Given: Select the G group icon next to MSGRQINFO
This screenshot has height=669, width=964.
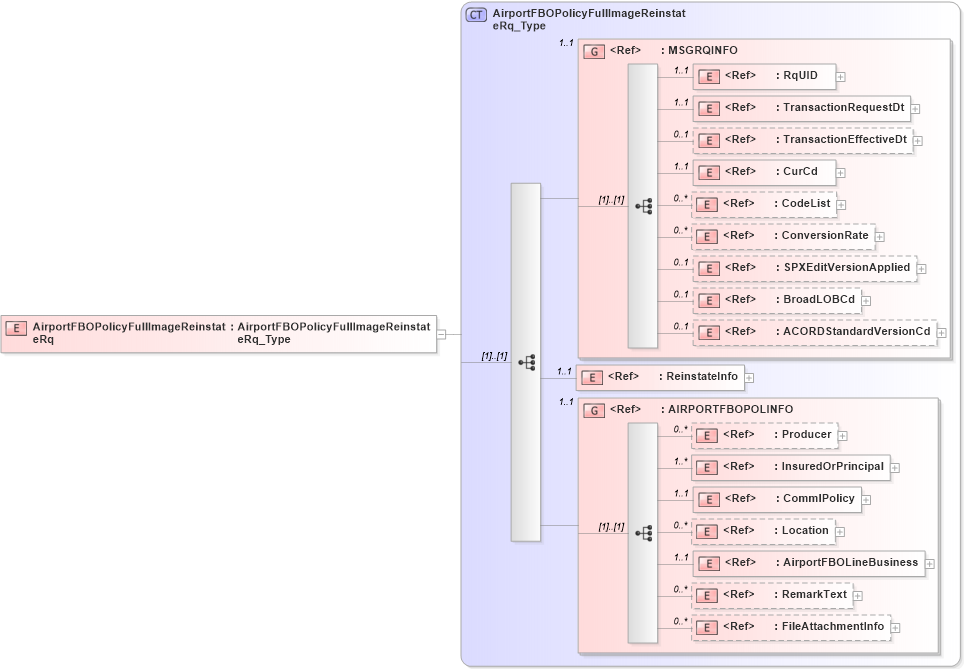Looking at the screenshot, I should [x=594, y=50].
